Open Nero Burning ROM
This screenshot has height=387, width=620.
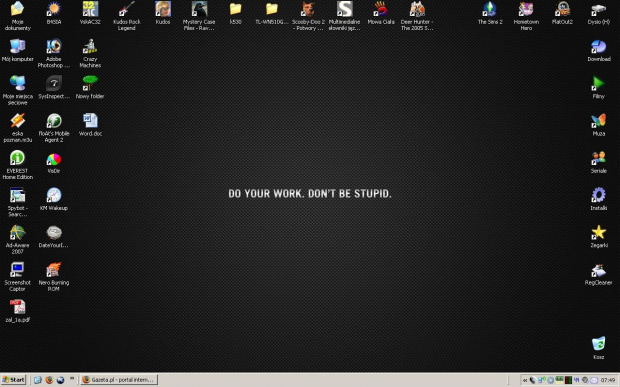[54, 277]
